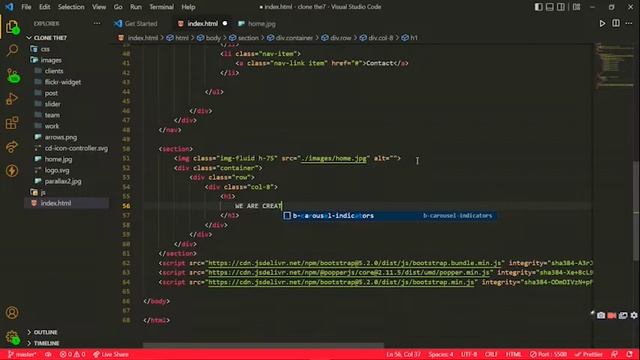Open the Manage gear icon
Image resolution: width=640 pixels, height=360 pixels.
pyautogui.click(x=12, y=337)
